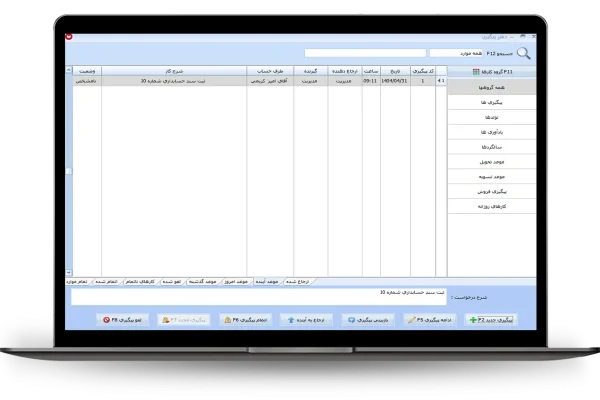This screenshot has width=600, height=400.
Task: Click the red app icon in title bar
Action: [68, 37]
